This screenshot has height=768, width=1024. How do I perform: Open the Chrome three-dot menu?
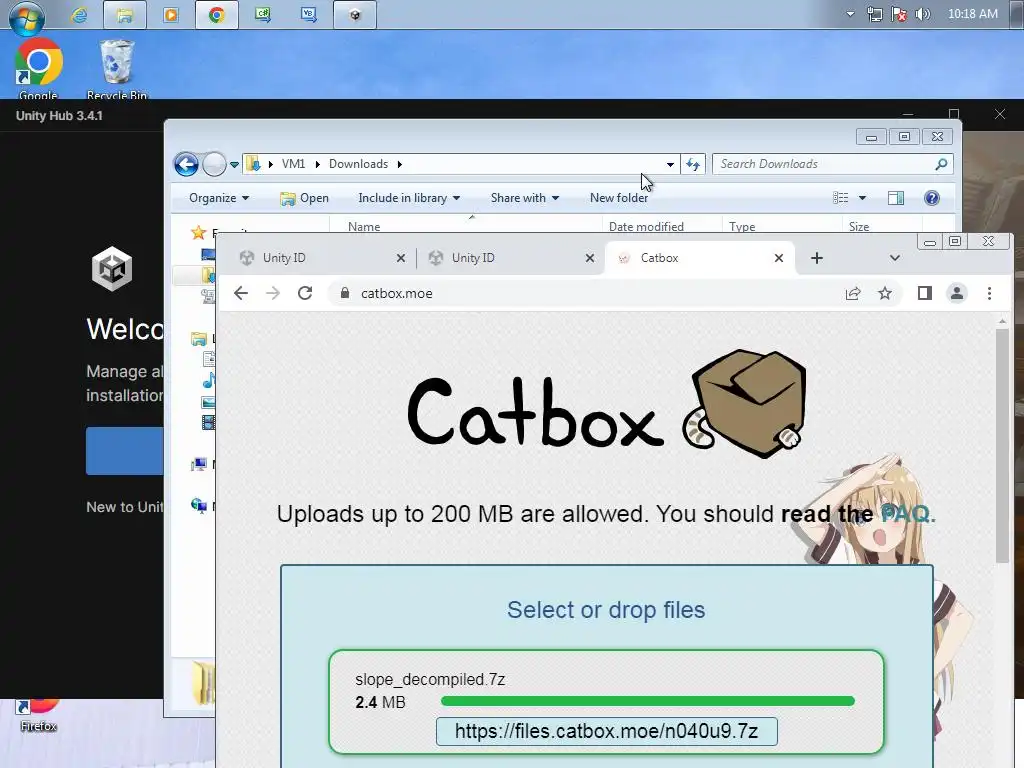[989, 293]
